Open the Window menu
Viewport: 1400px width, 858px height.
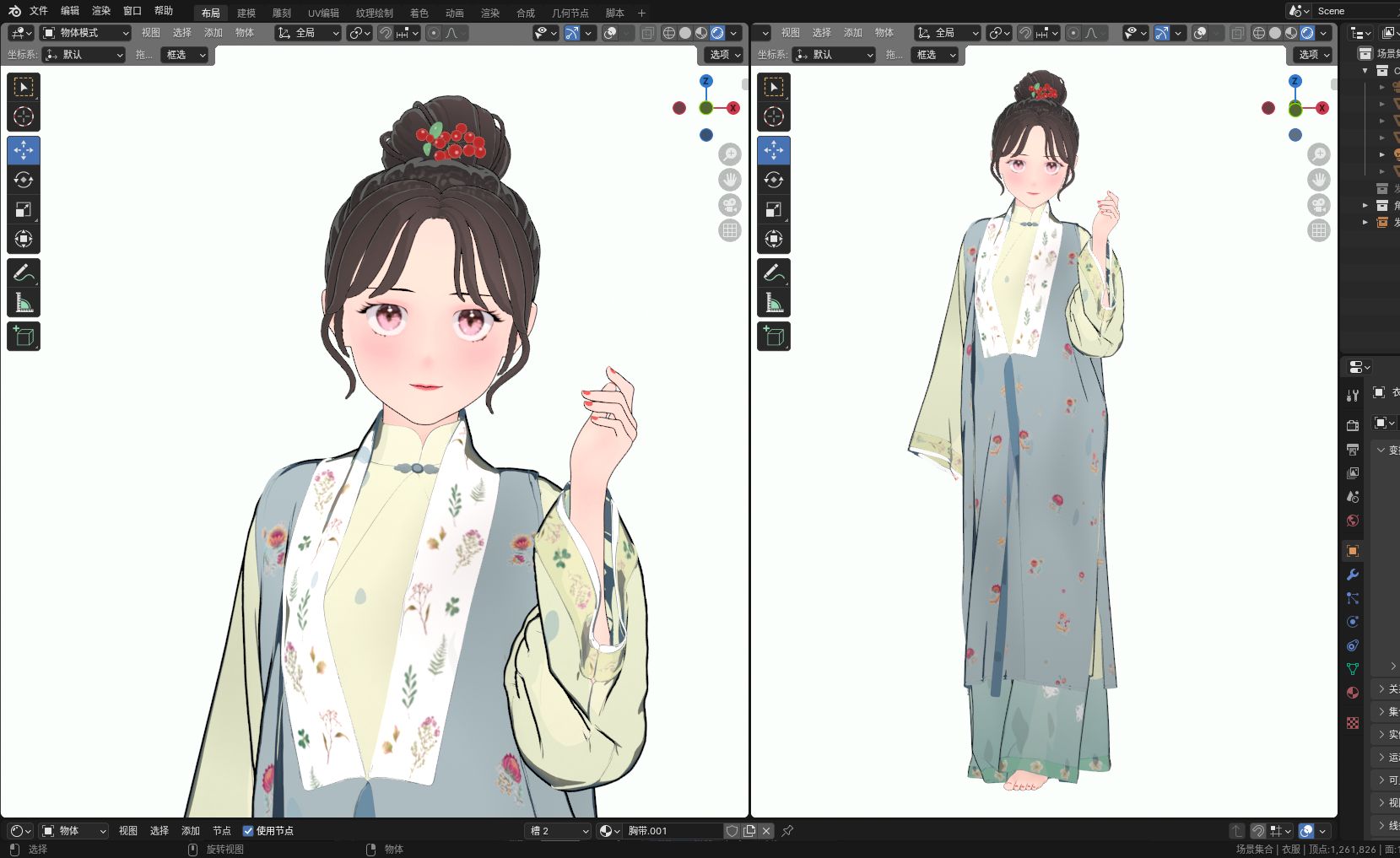coord(132,11)
